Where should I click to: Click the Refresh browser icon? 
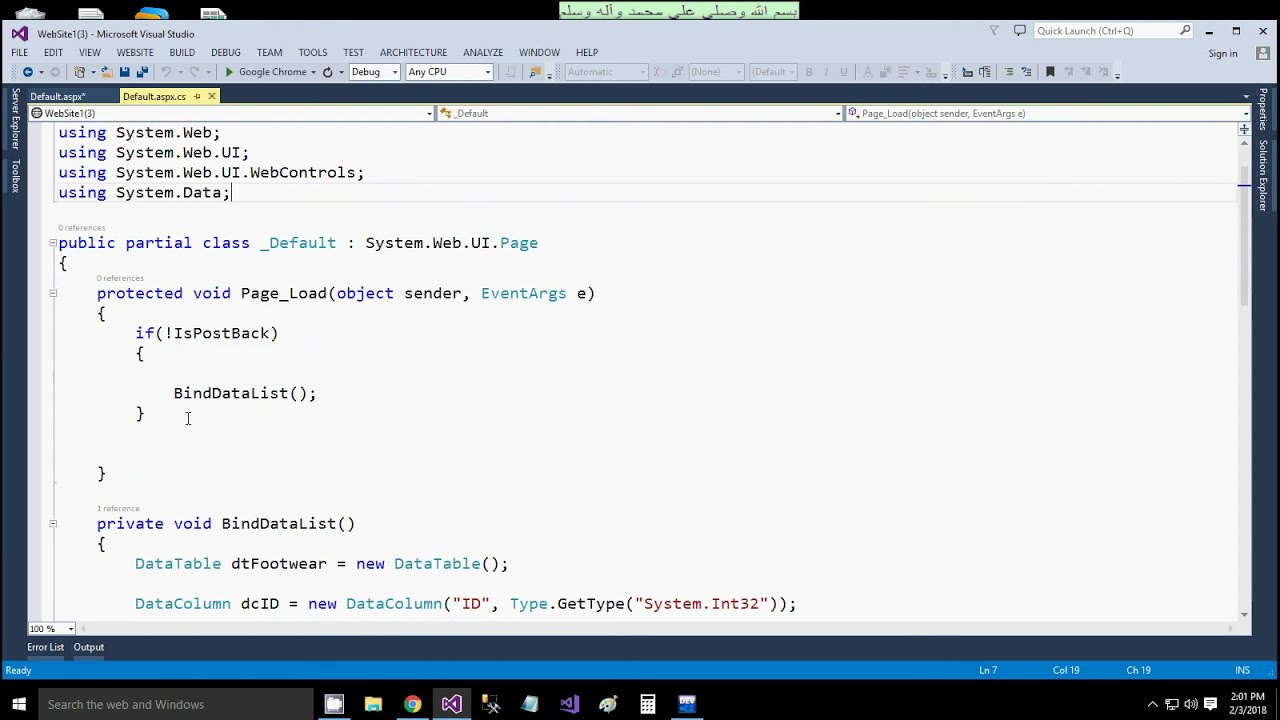[327, 72]
